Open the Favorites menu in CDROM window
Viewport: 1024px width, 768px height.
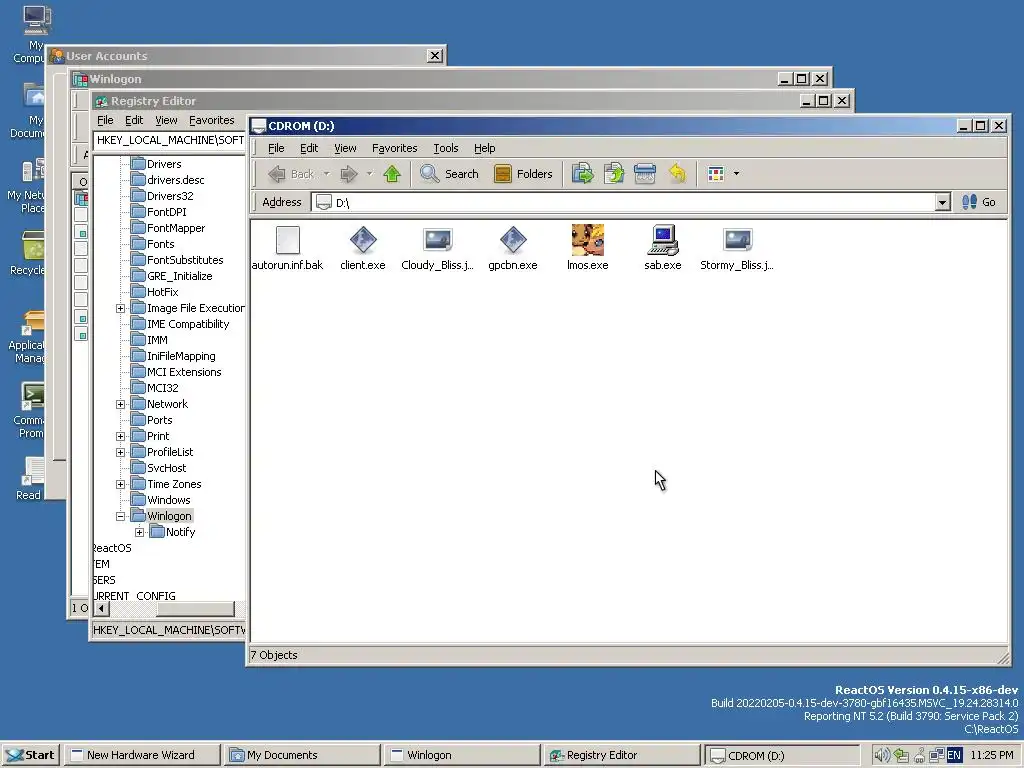[x=394, y=148]
